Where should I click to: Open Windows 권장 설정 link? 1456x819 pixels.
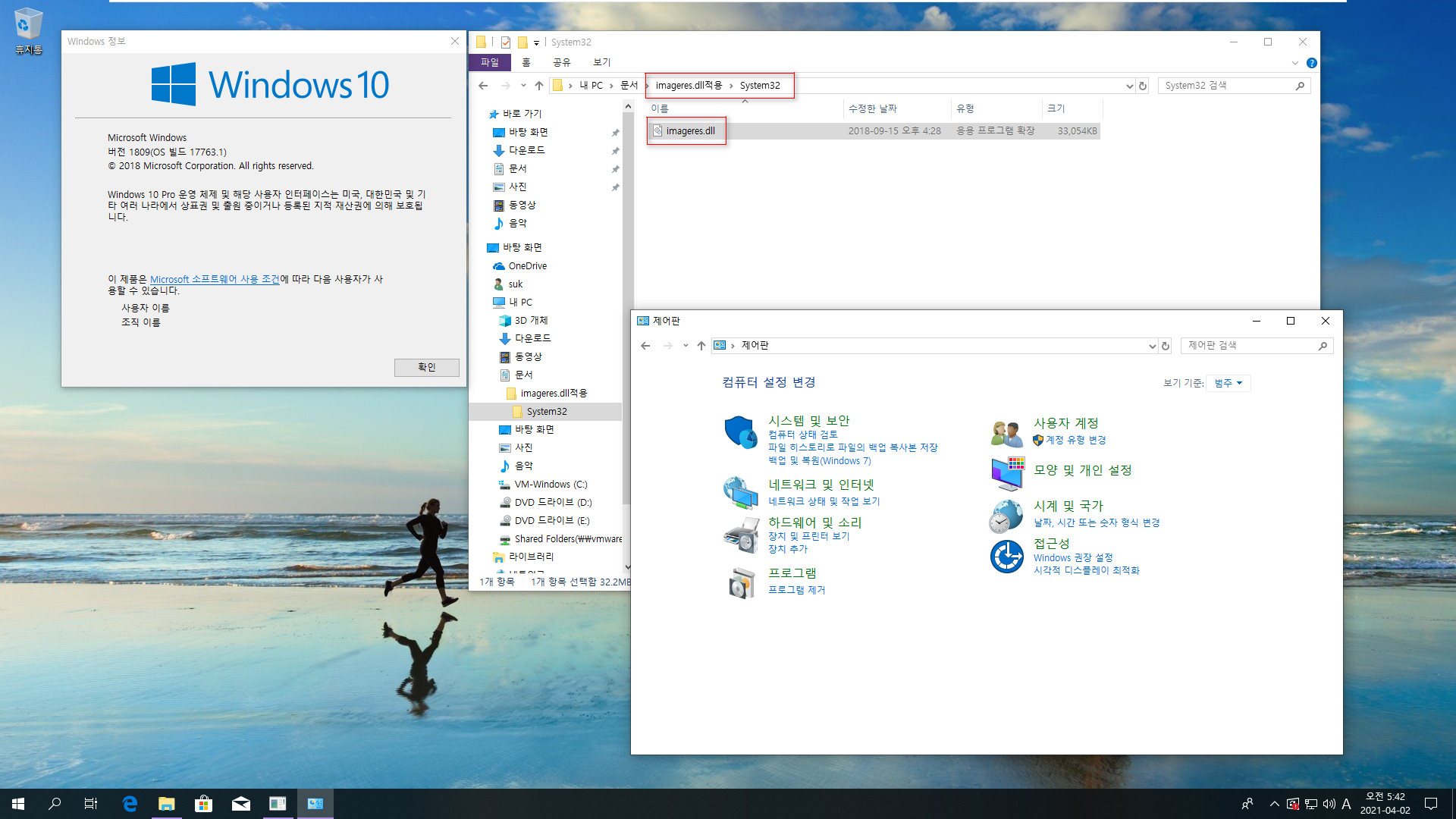pos(1073,558)
